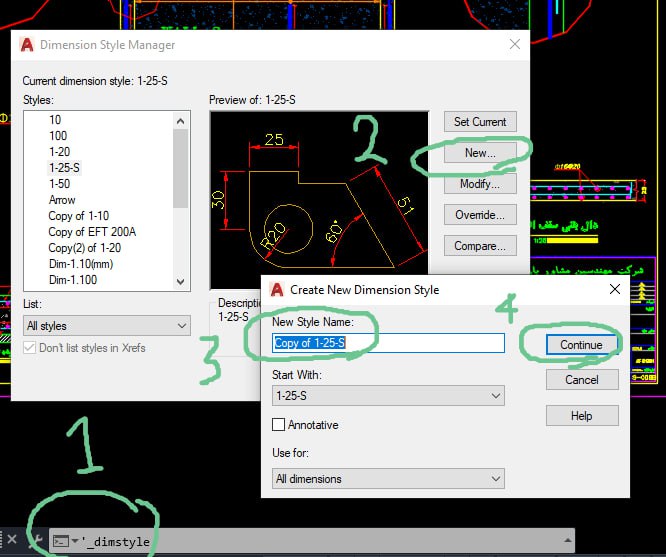The image size is (666, 557).
Task: Select Copy of 1-10 style
Action: 79,216
